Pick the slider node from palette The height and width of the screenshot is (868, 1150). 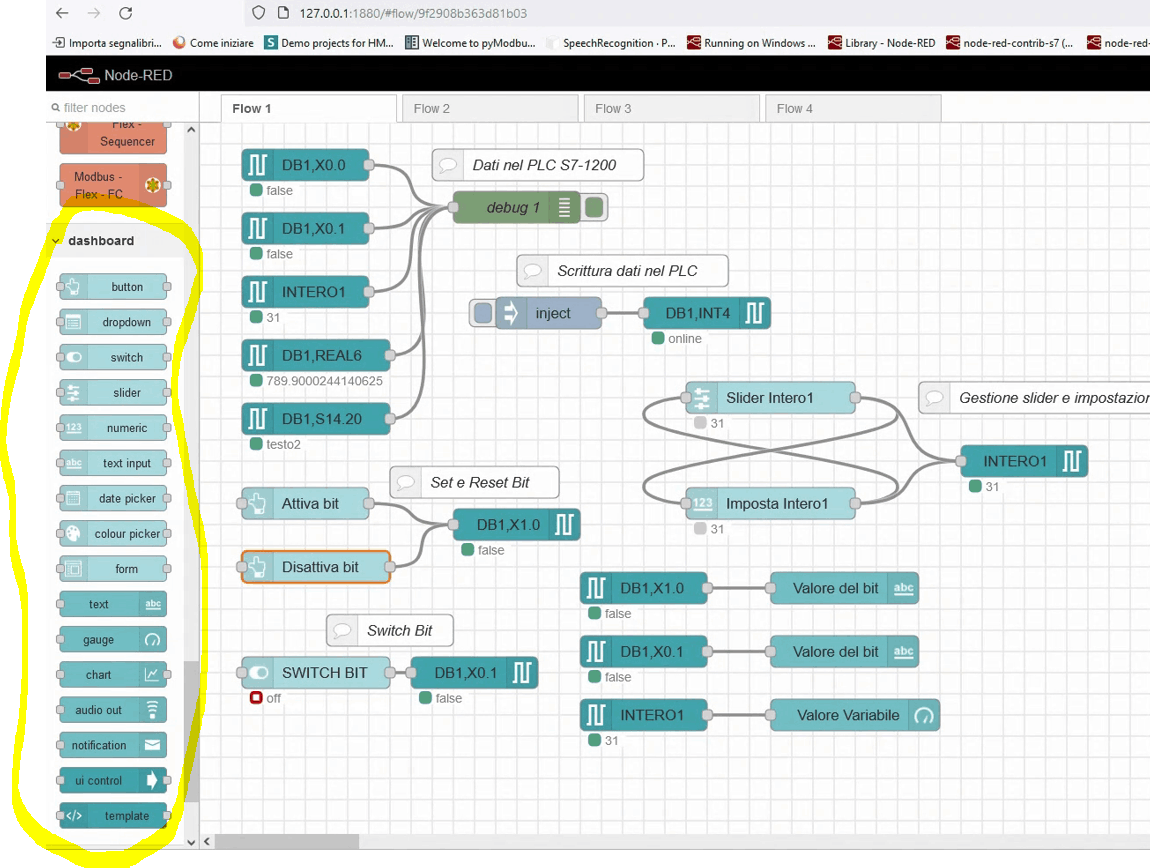[113, 393]
